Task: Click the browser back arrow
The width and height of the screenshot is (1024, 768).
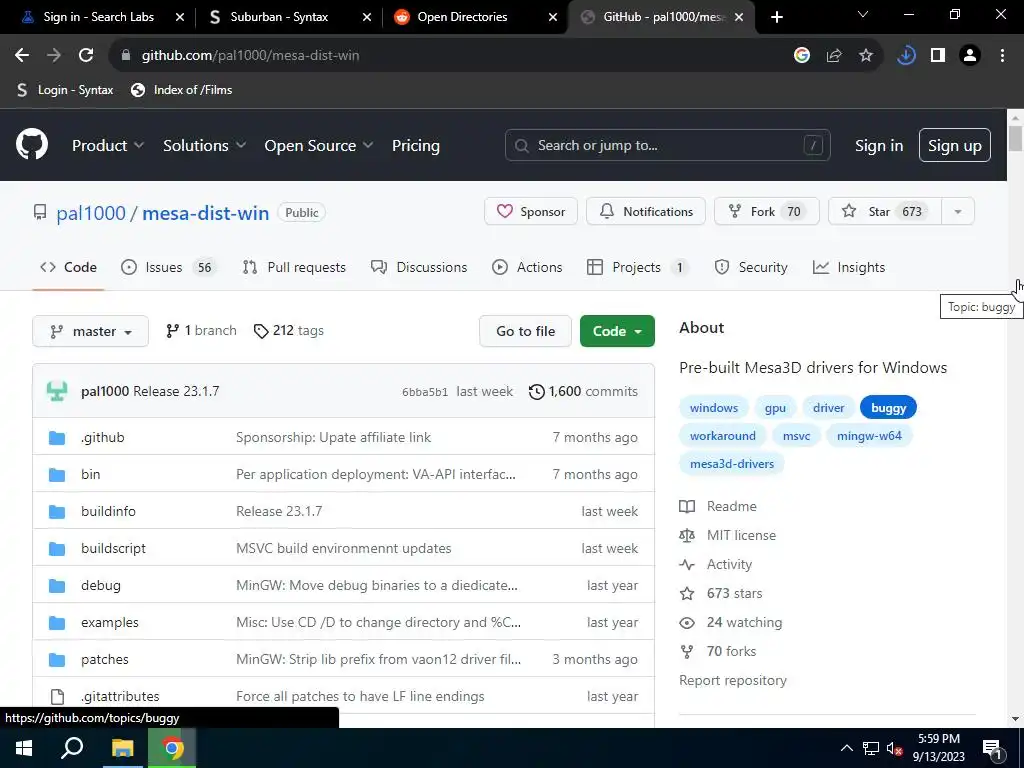Action: pyautogui.click(x=22, y=56)
